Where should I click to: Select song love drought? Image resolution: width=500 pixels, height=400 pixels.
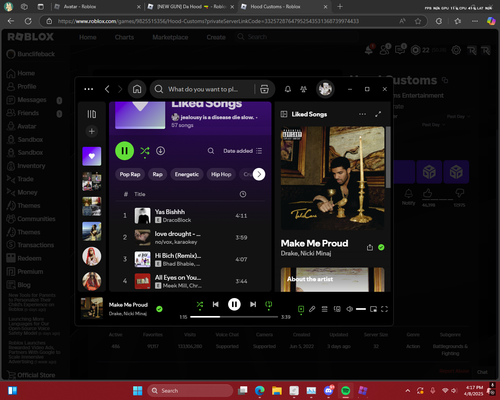(190, 237)
